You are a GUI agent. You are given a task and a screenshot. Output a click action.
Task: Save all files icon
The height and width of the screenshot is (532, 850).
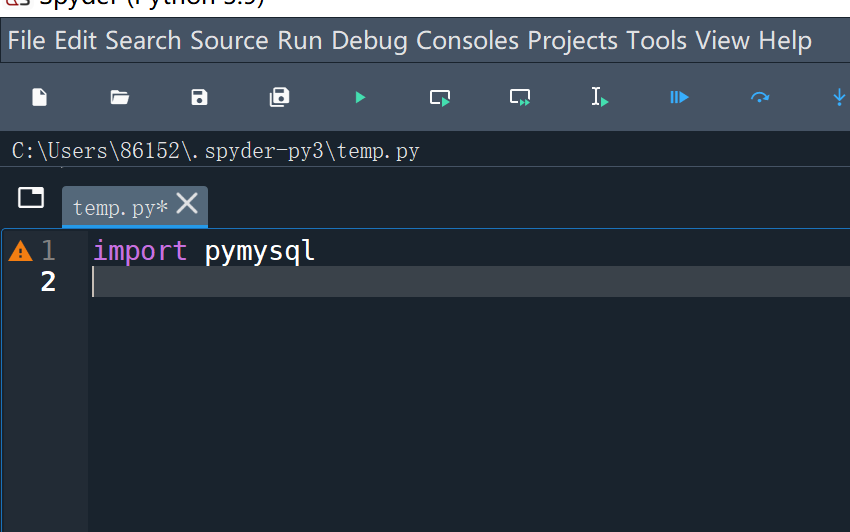(279, 98)
